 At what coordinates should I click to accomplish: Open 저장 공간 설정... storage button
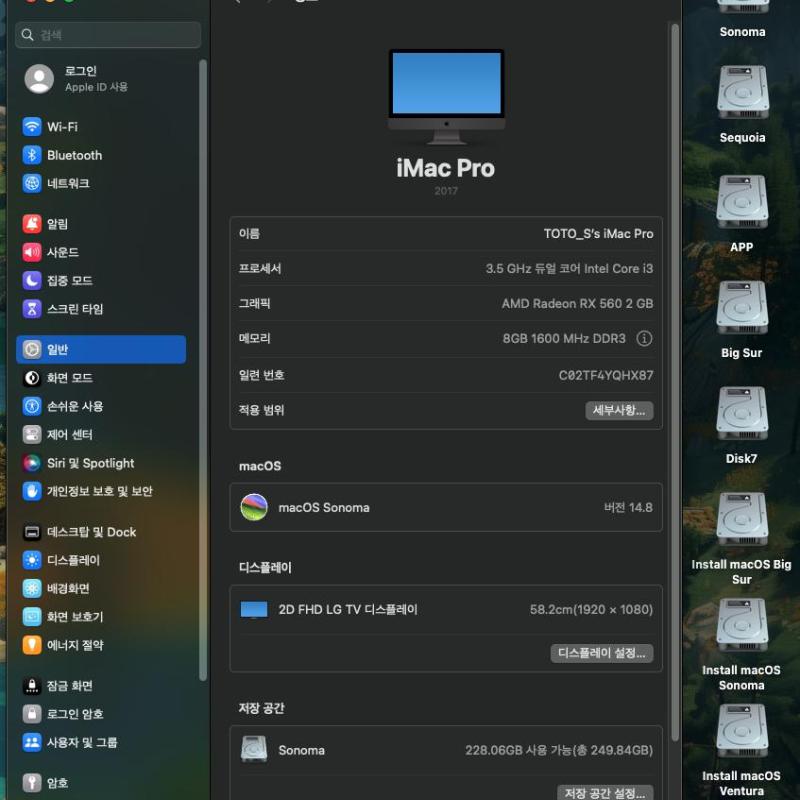pyautogui.click(x=605, y=792)
